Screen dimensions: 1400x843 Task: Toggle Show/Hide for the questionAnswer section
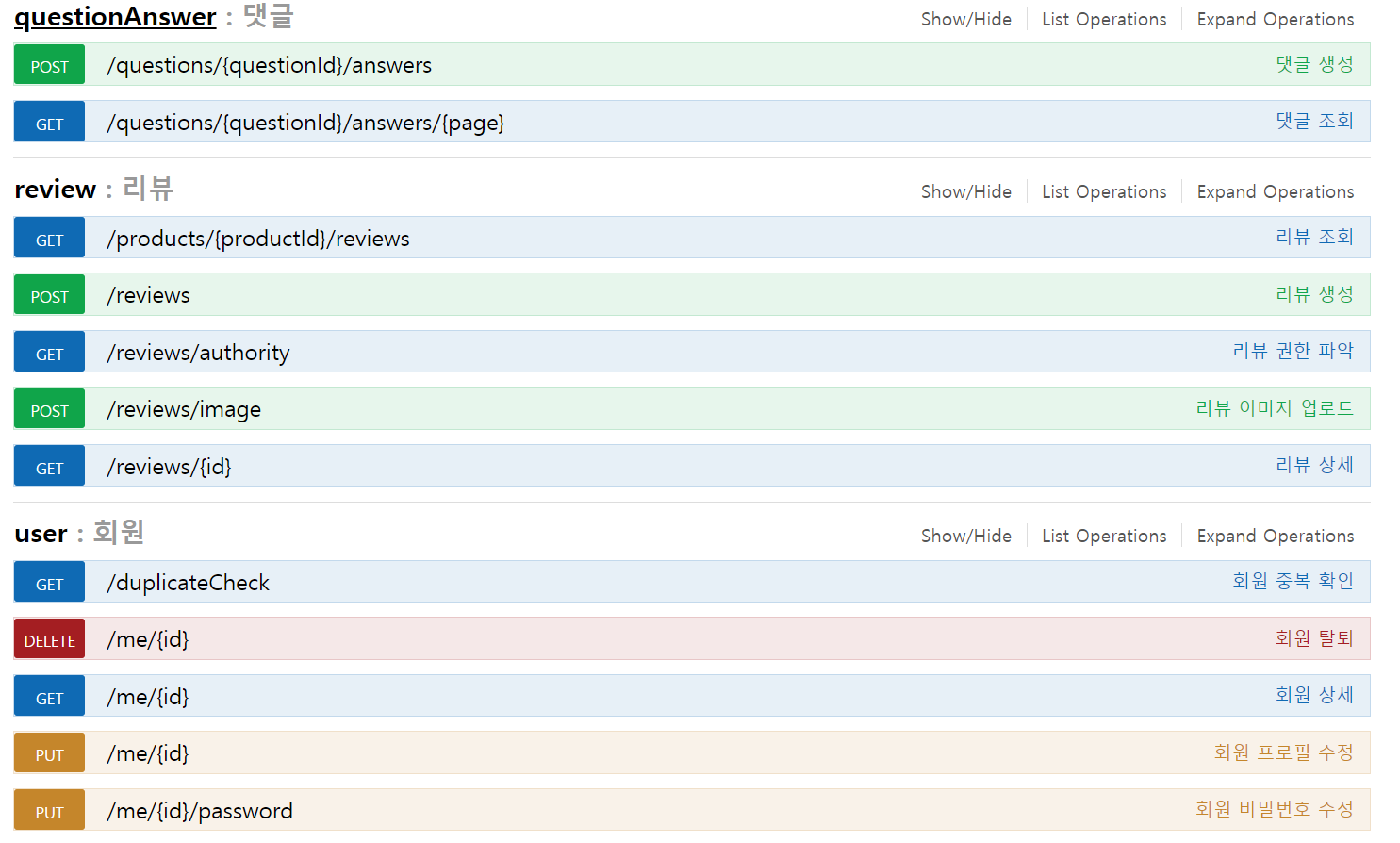click(966, 18)
